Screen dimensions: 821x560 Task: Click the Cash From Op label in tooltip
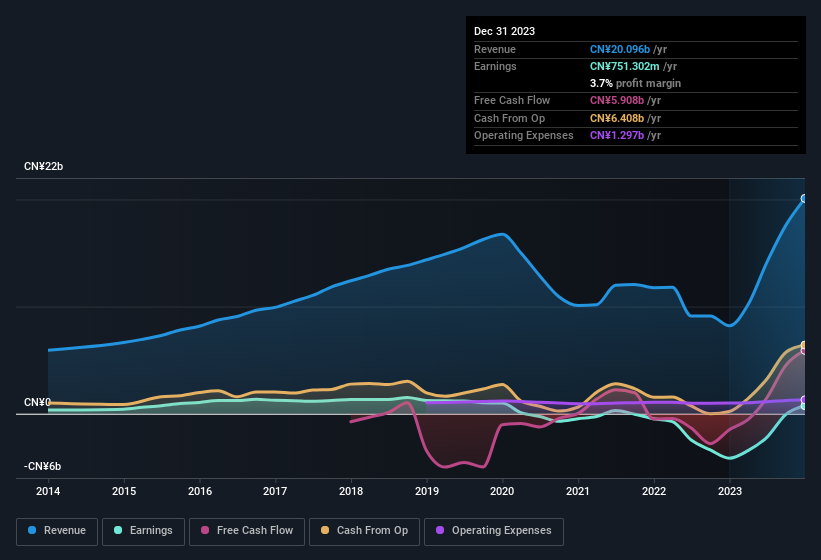click(x=509, y=118)
